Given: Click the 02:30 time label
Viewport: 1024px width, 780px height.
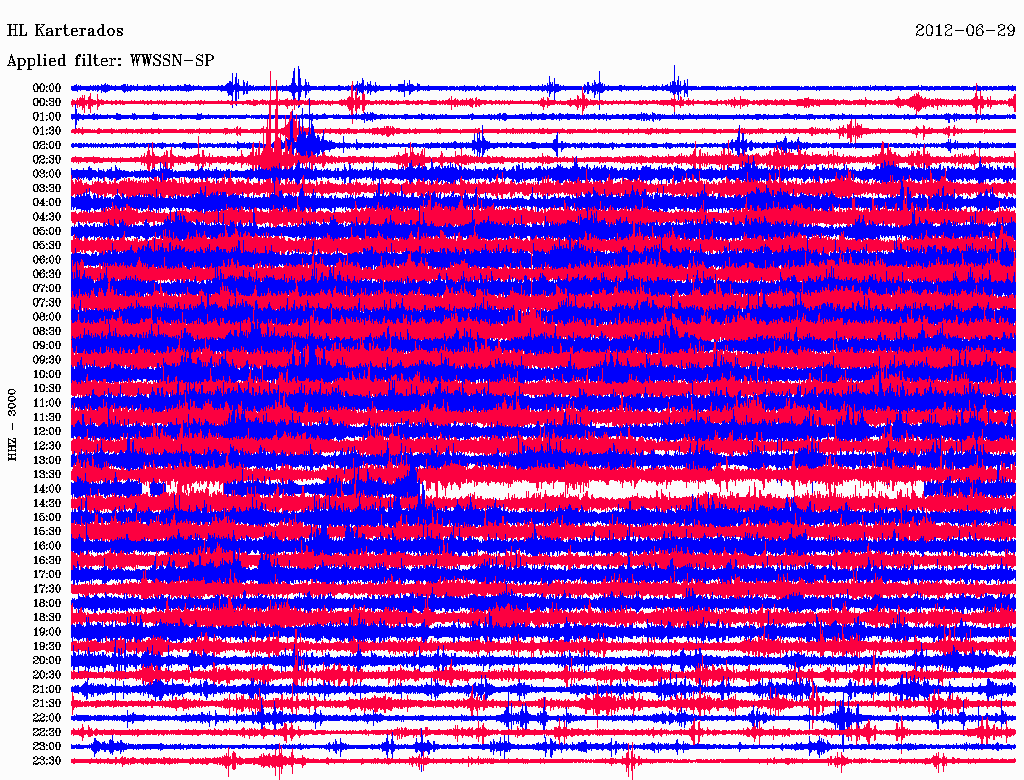Looking at the screenshot, I should (47, 160).
